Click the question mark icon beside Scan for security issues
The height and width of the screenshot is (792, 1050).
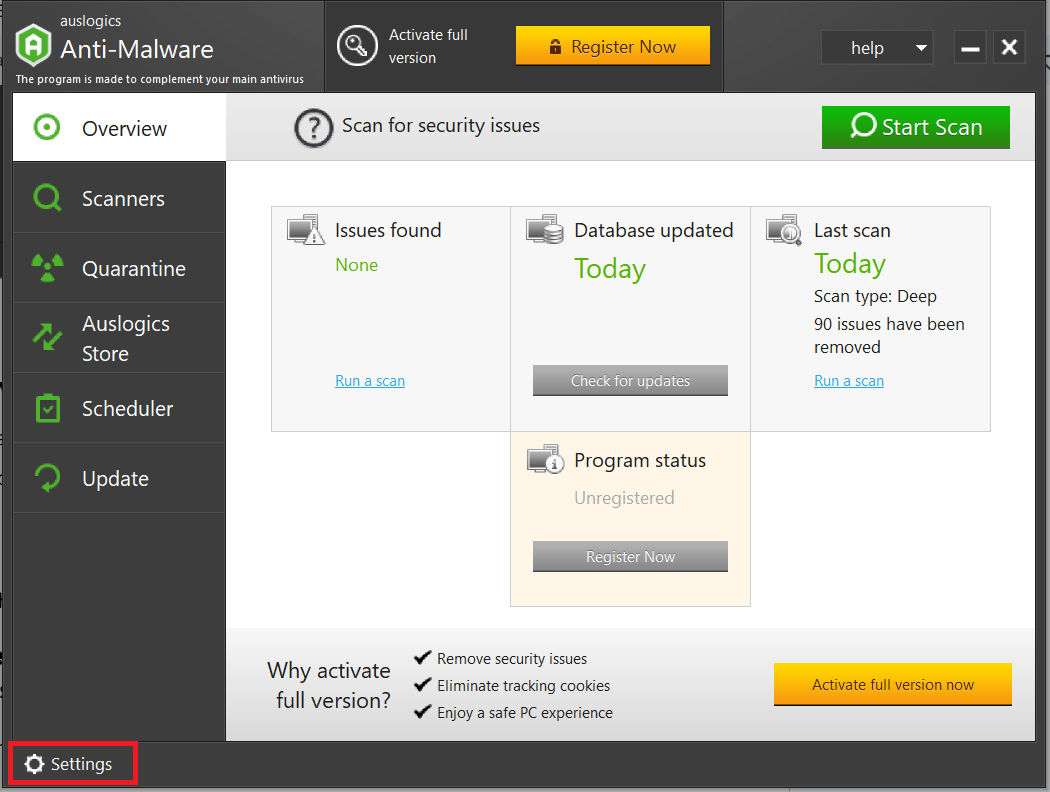click(x=313, y=127)
